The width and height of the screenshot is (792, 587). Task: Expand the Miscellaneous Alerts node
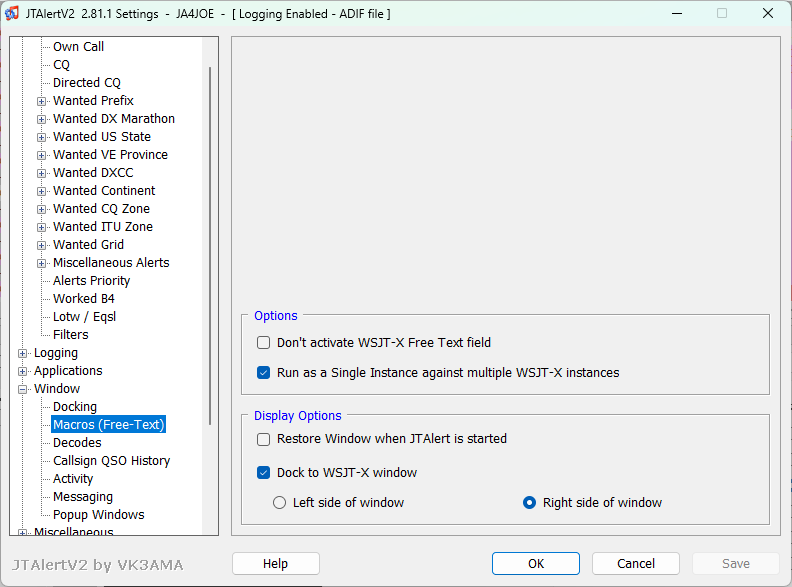coord(41,263)
